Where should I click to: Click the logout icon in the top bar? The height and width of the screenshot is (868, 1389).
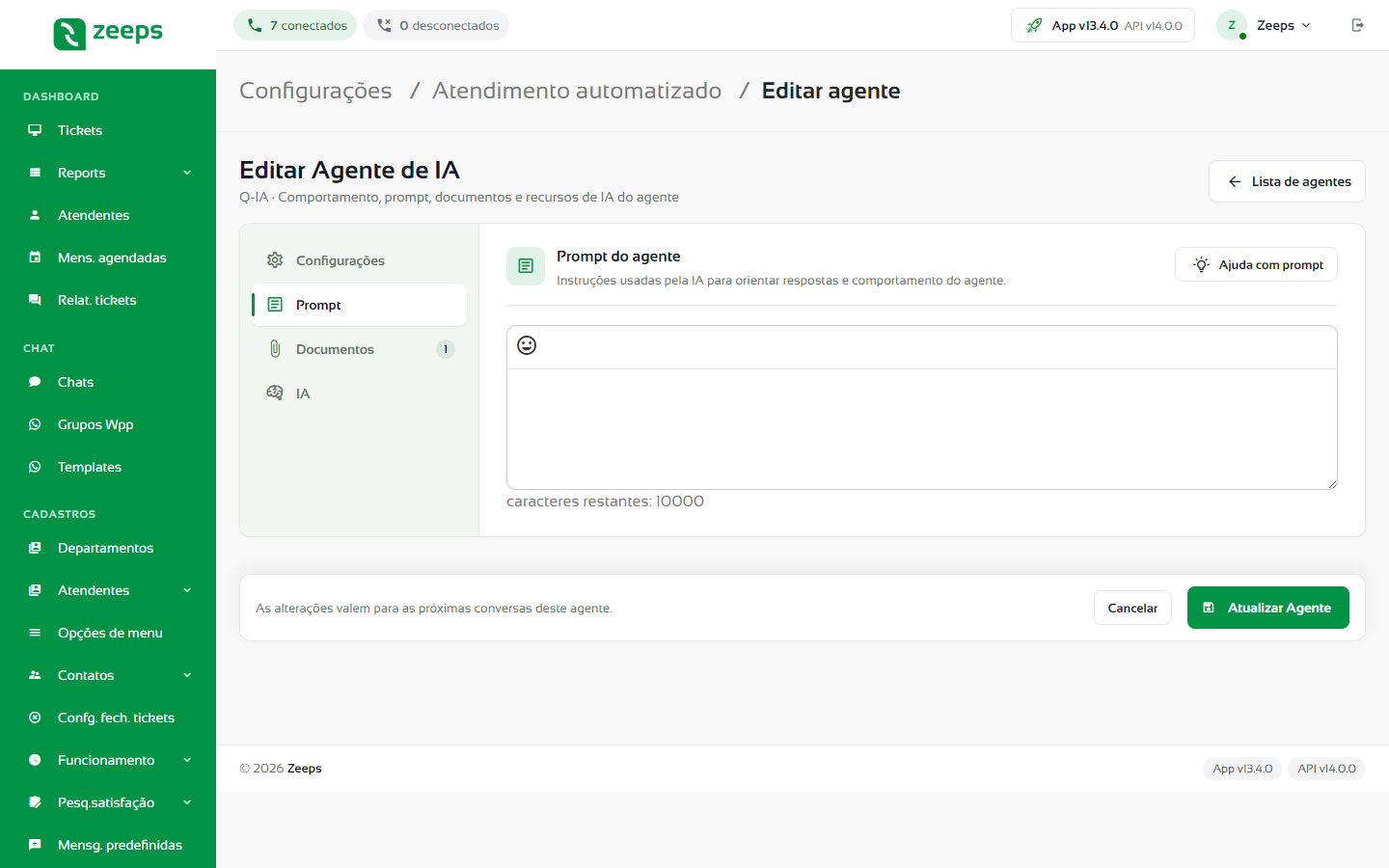tap(1357, 25)
